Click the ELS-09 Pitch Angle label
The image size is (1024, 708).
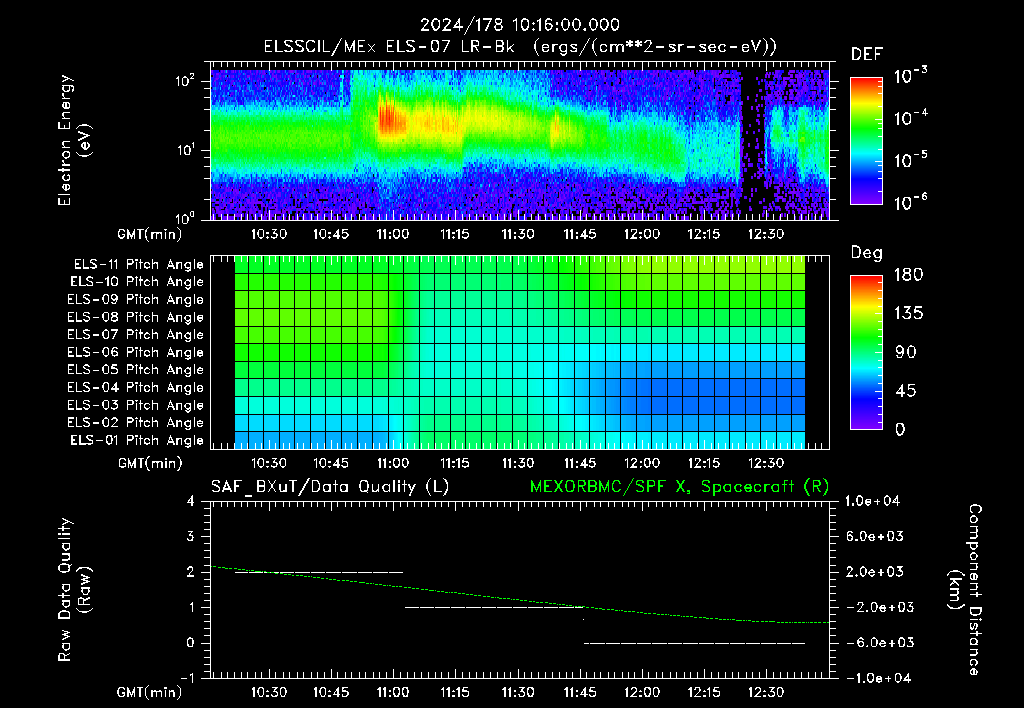(x=135, y=300)
